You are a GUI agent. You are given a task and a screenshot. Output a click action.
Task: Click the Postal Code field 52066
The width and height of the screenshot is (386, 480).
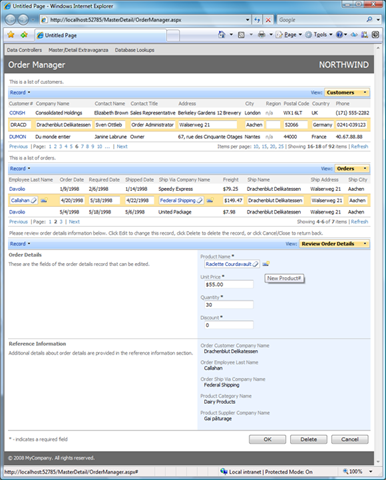pos(296,125)
